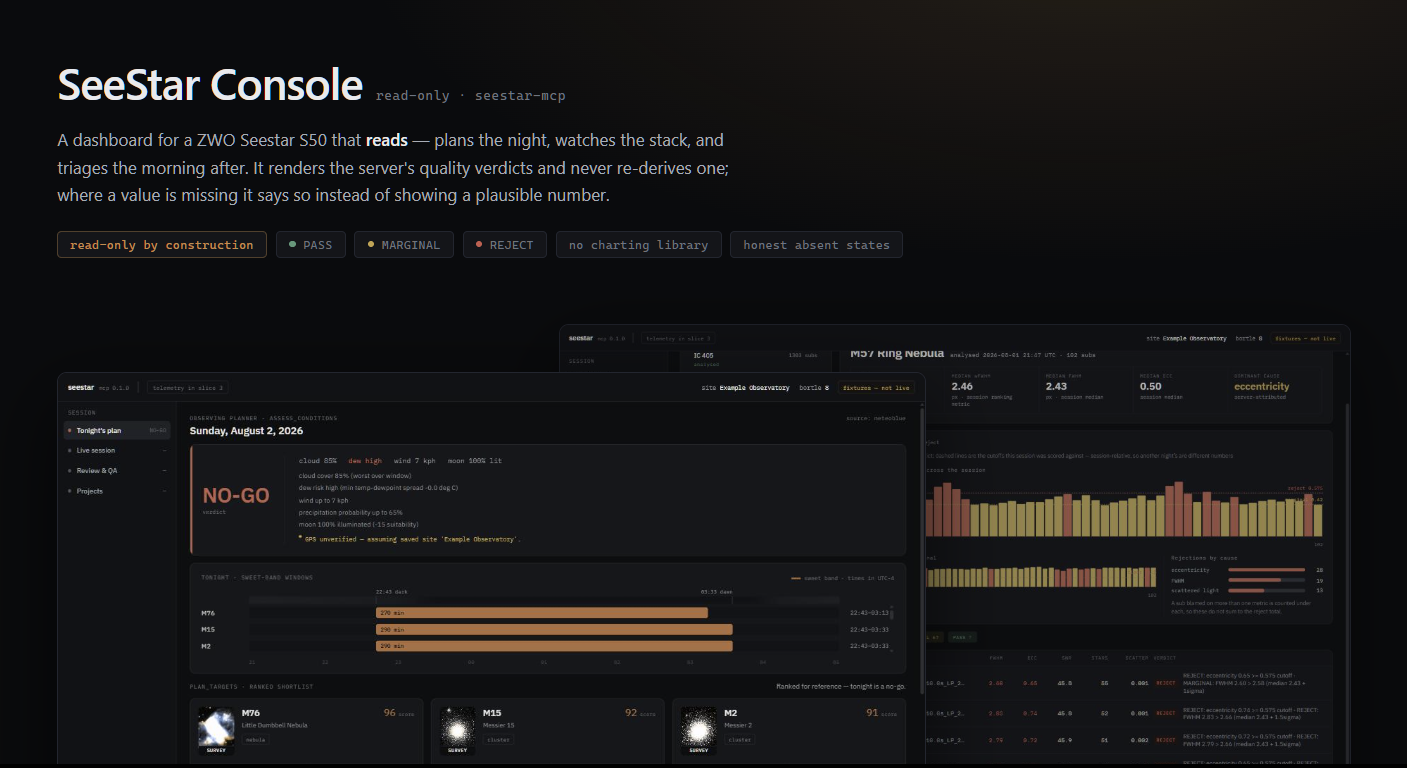Click the 'cloud 85%' condition chip
The height and width of the screenshot is (768, 1407).
pyautogui.click(x=318, y=461)
